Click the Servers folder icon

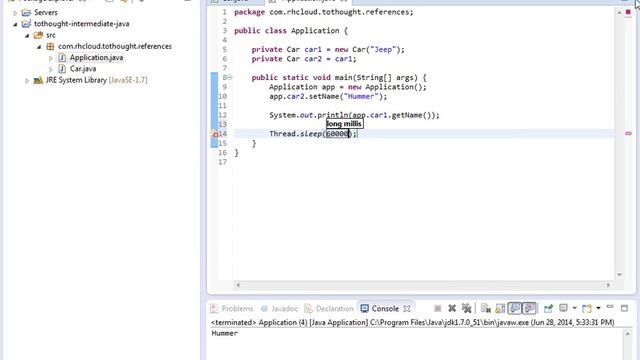26,13
